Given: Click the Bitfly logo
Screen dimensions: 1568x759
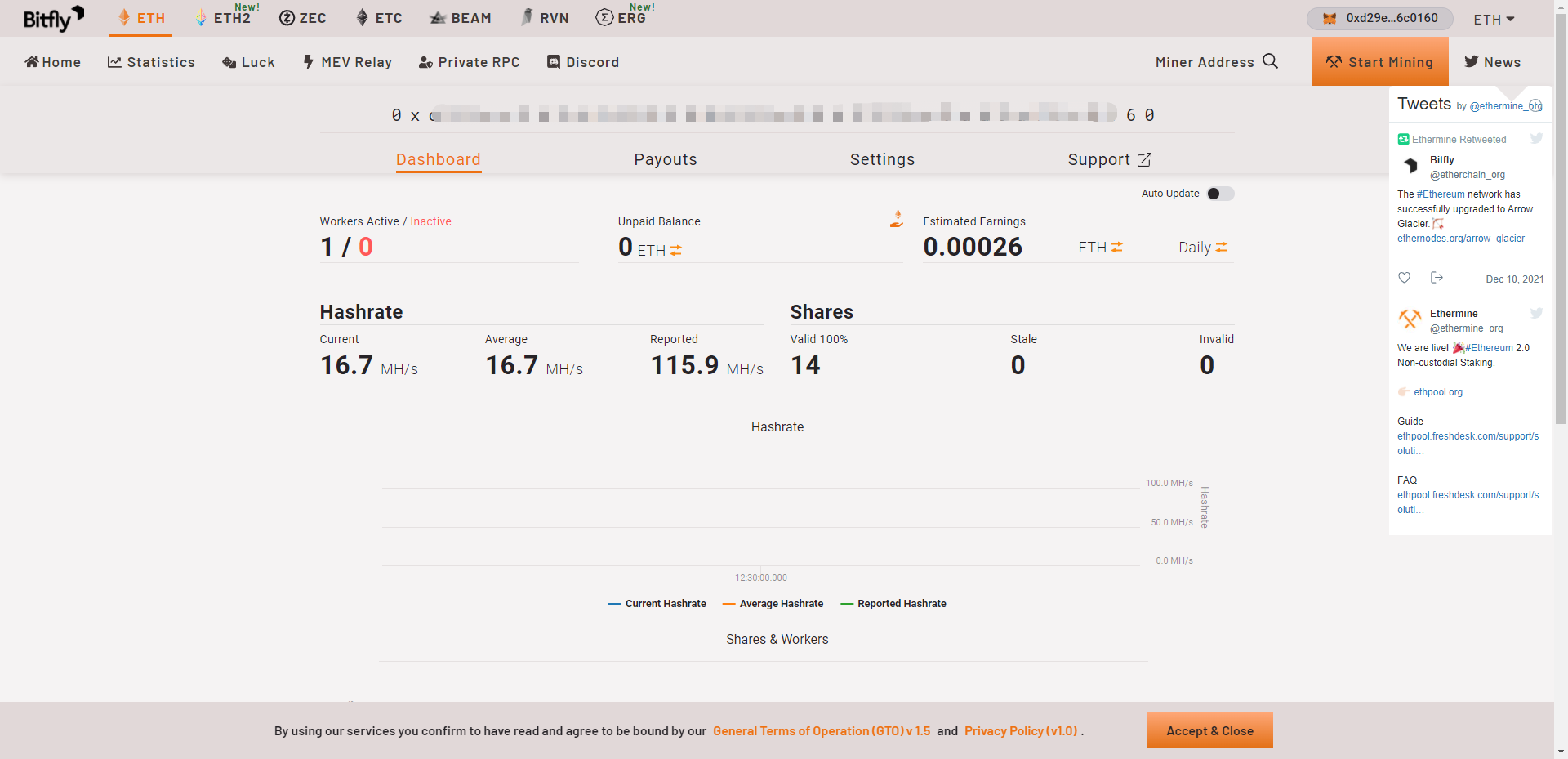Looking at the screenshot, I should coord(54,18).
